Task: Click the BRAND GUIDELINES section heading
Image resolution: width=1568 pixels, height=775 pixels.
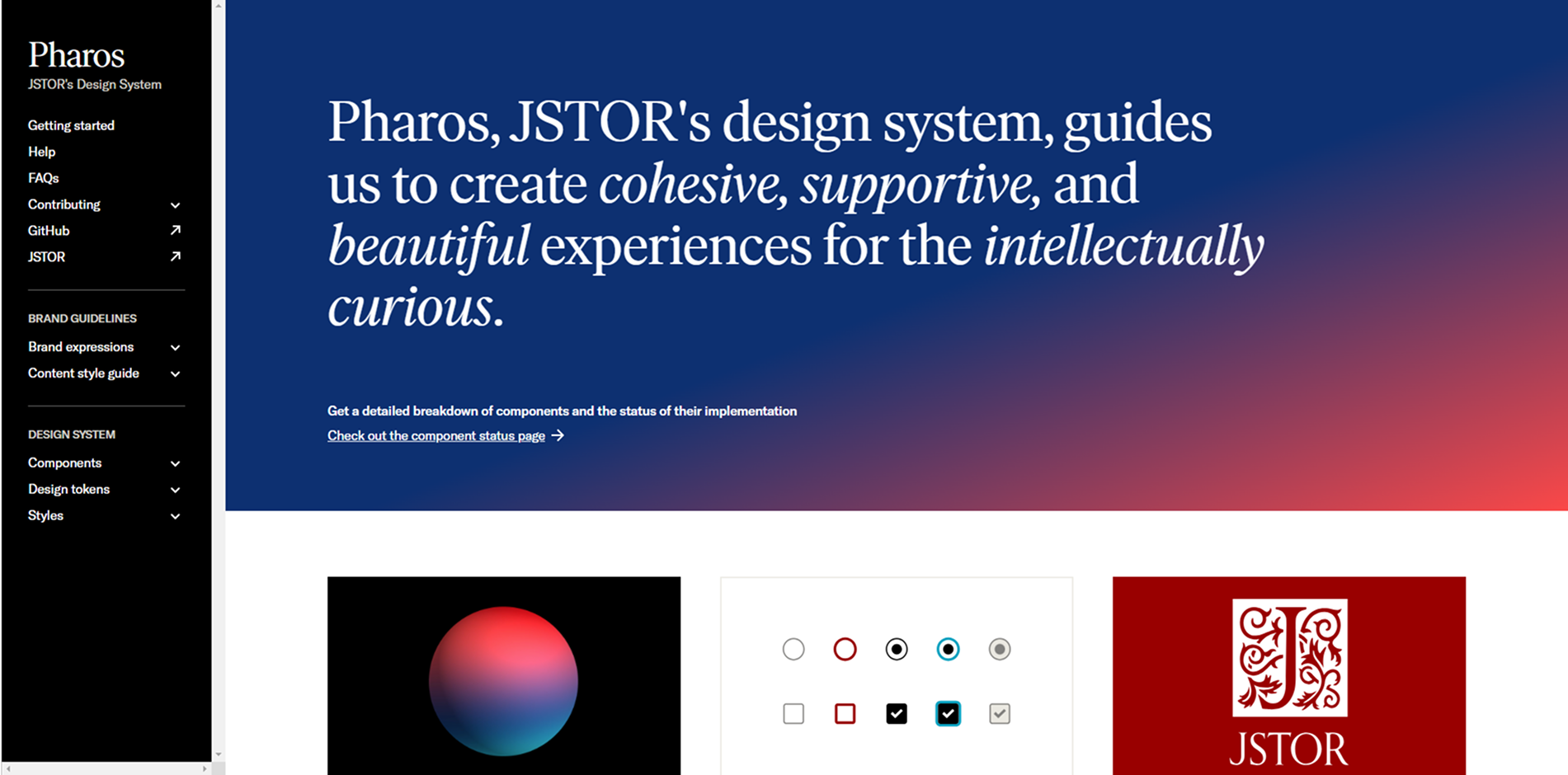Action: [x=82, y=318]
